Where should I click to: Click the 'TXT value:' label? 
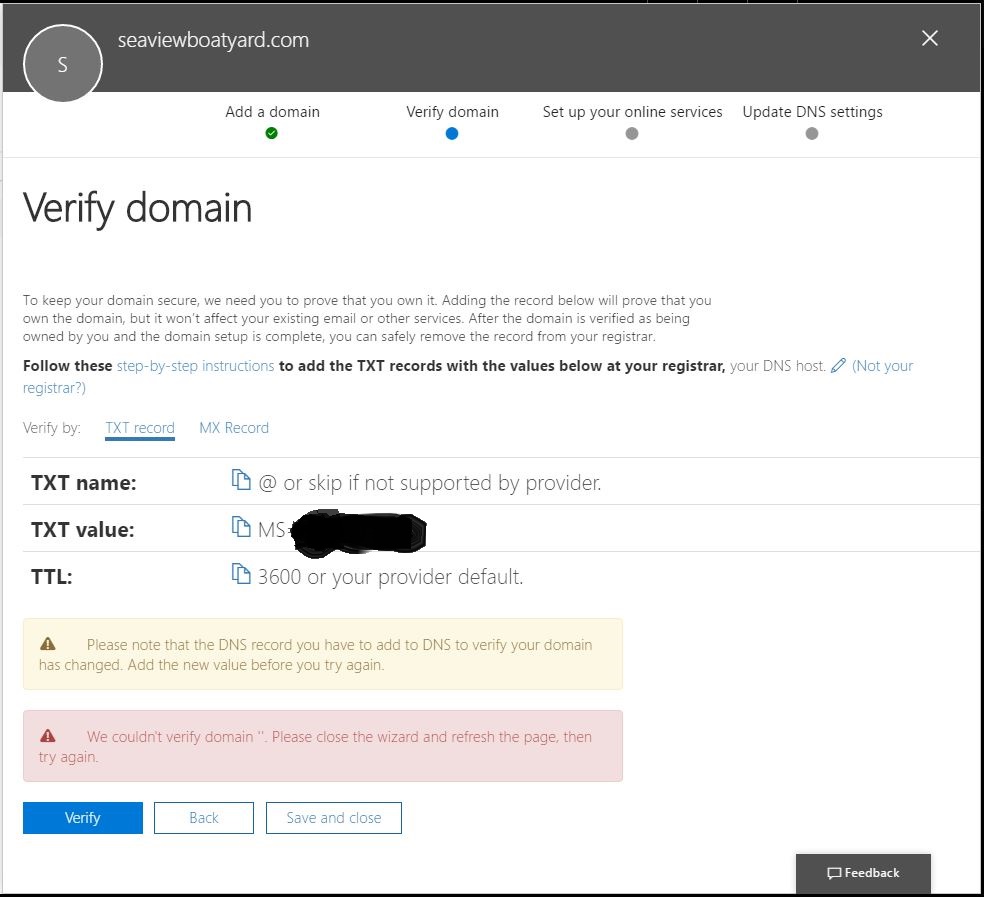pyautogui.click(x=83, y=530)
